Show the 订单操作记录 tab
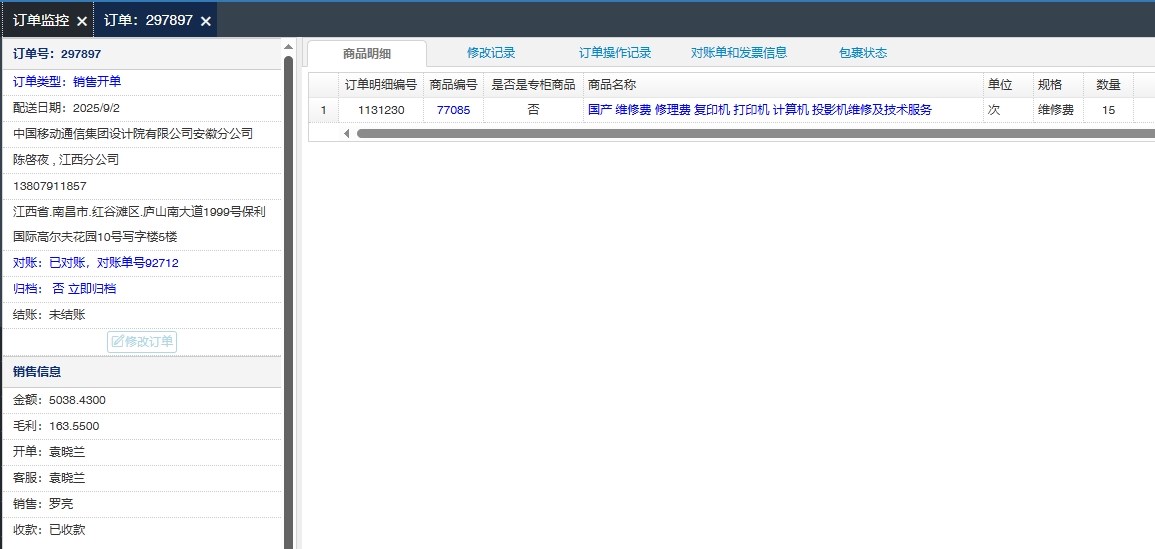Viewport: 1155px width, 549px height. (615, 53)
